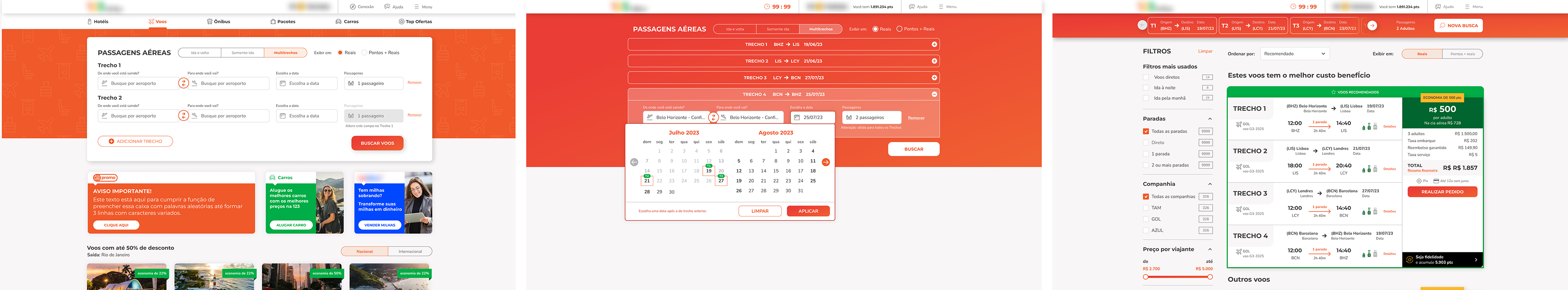Click the Trecho 2 destination airport field
This screenshot has height=290, width=1568.
click(x=228, y=115)
